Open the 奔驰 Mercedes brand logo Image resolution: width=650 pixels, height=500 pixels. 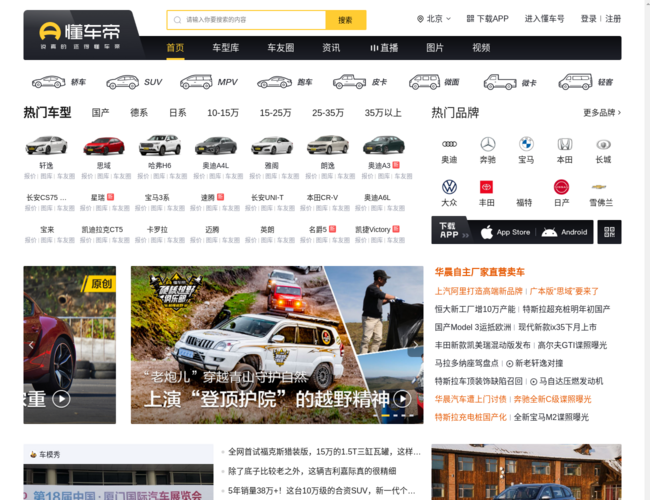click(x=488, y=144)
